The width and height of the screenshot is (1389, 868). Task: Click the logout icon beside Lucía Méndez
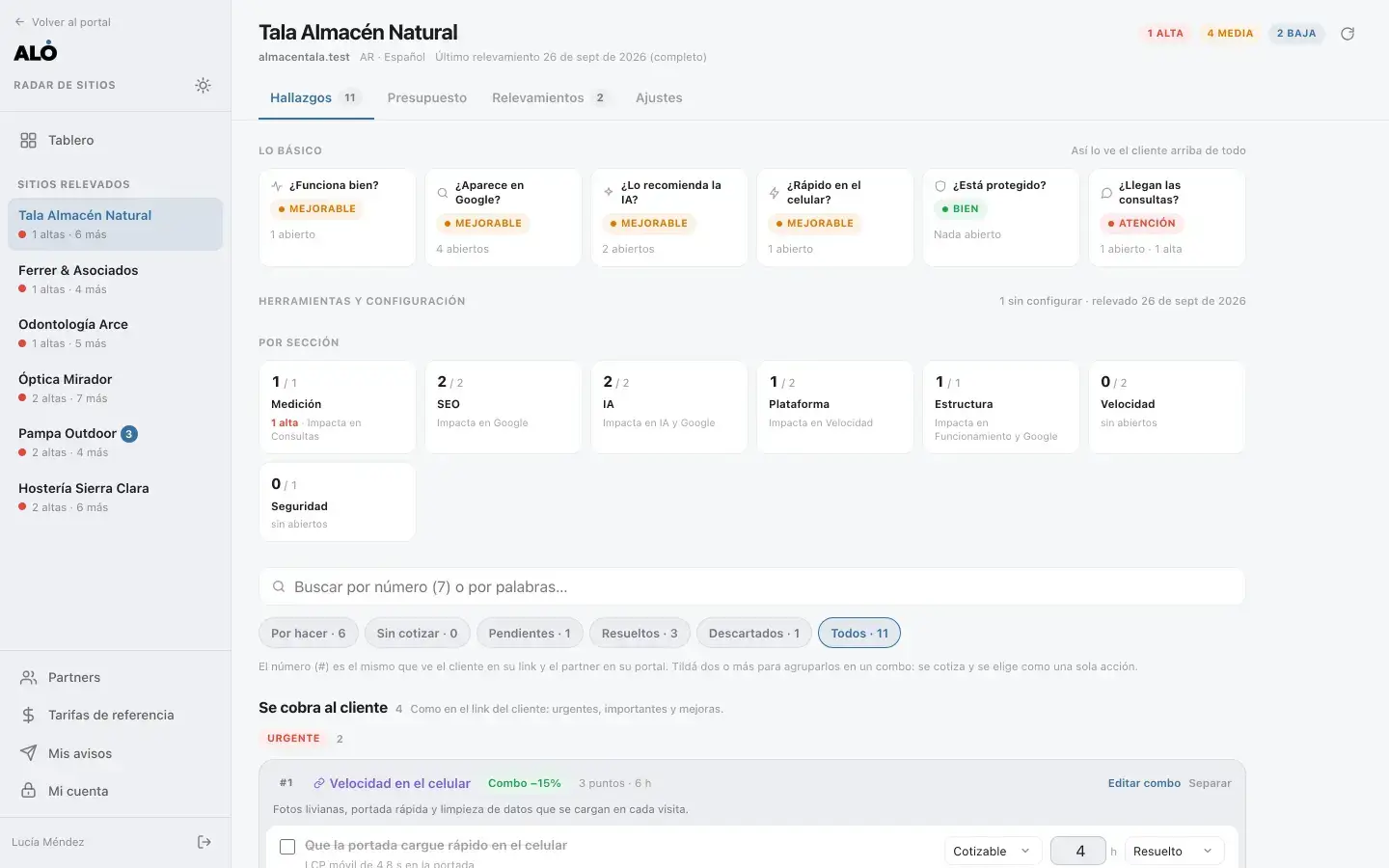click(x=204, y=842)
